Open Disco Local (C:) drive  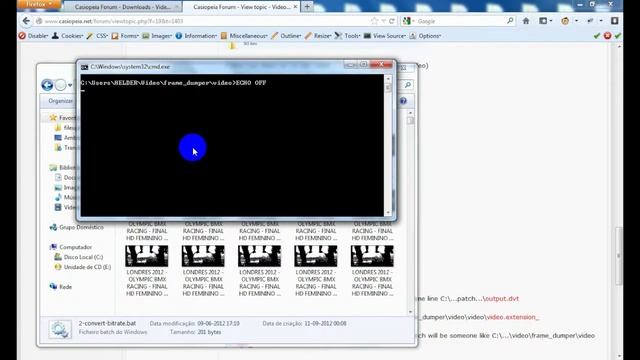(79, 257)
